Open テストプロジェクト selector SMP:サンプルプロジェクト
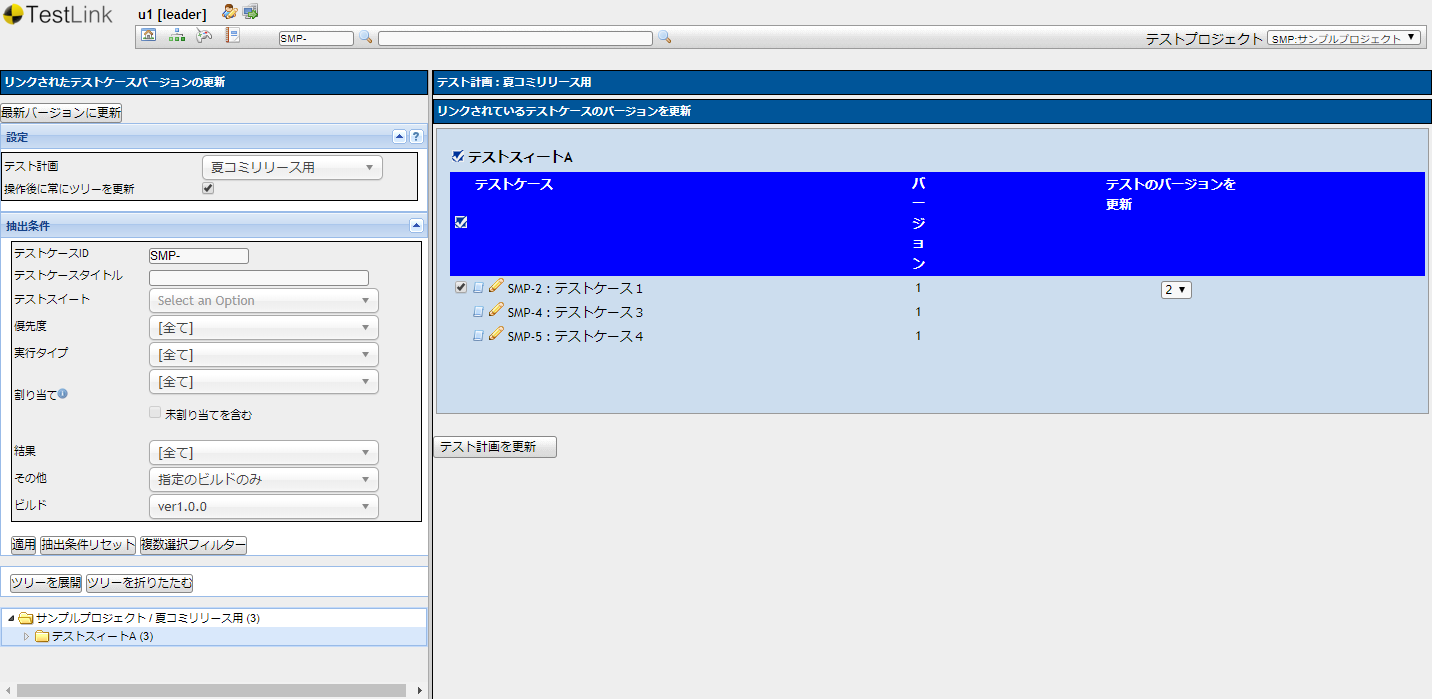The height and width of the screenshot is (699, 1432). 1344,38
